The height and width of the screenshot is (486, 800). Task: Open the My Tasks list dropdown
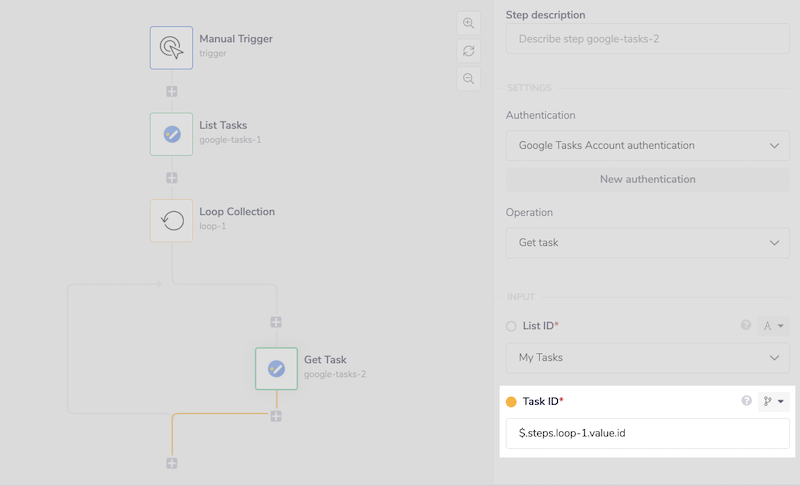647,358
